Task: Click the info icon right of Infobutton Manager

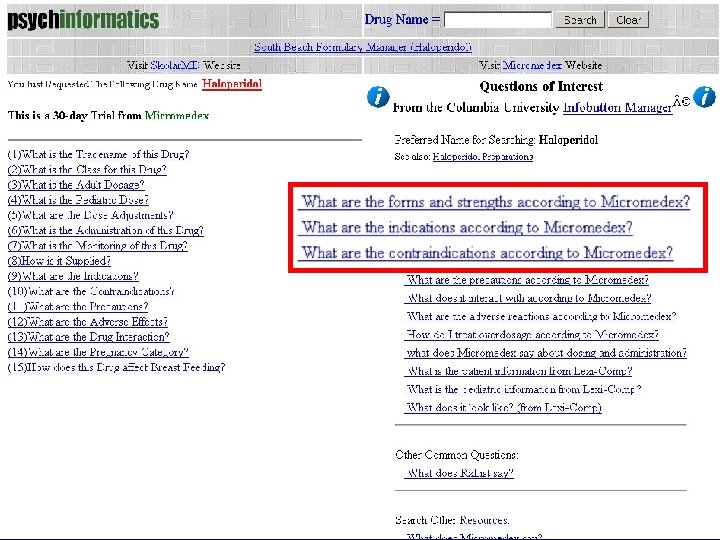Action: coord(704,97)
